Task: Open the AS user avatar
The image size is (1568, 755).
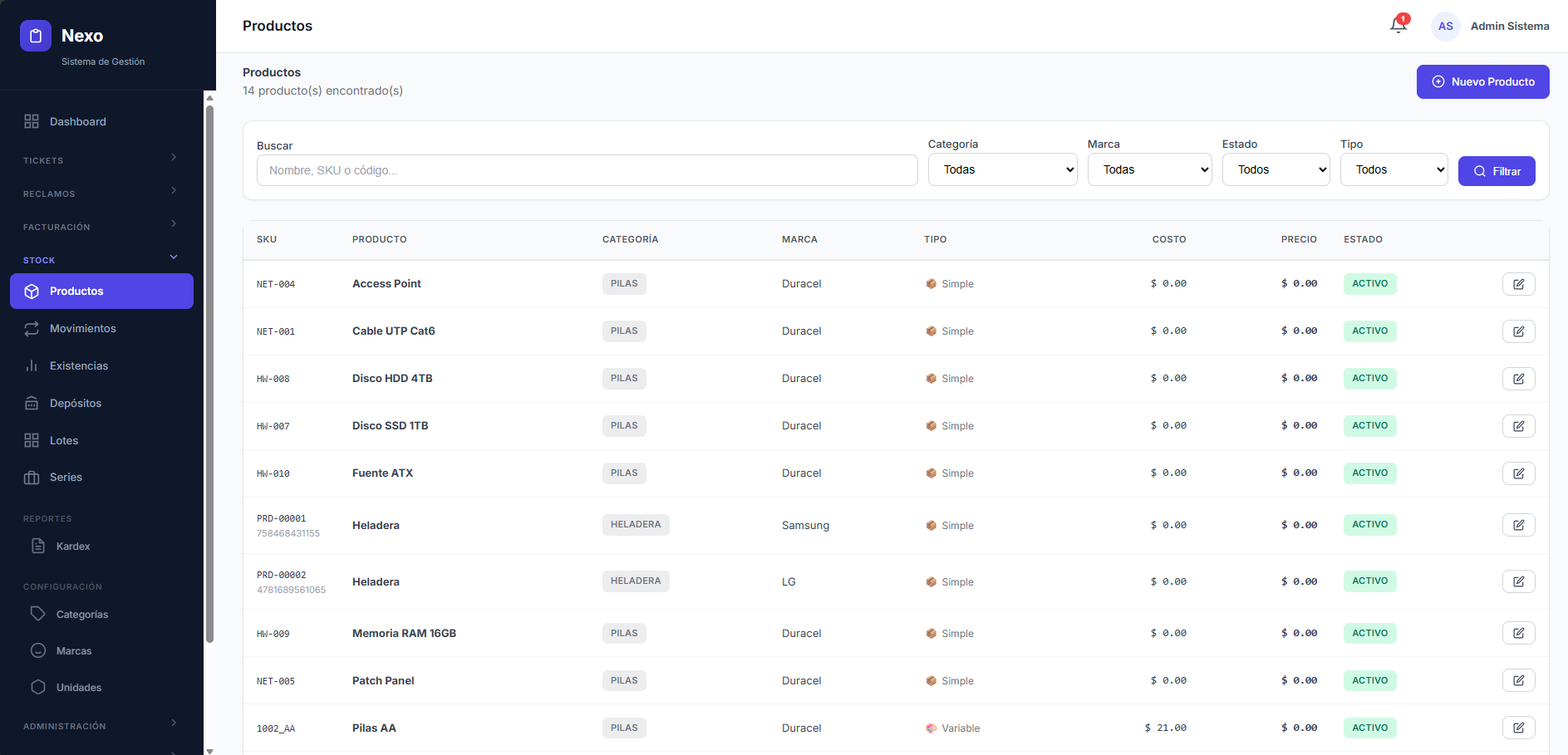Action: pyautogui.click(x=1445, y=27)
